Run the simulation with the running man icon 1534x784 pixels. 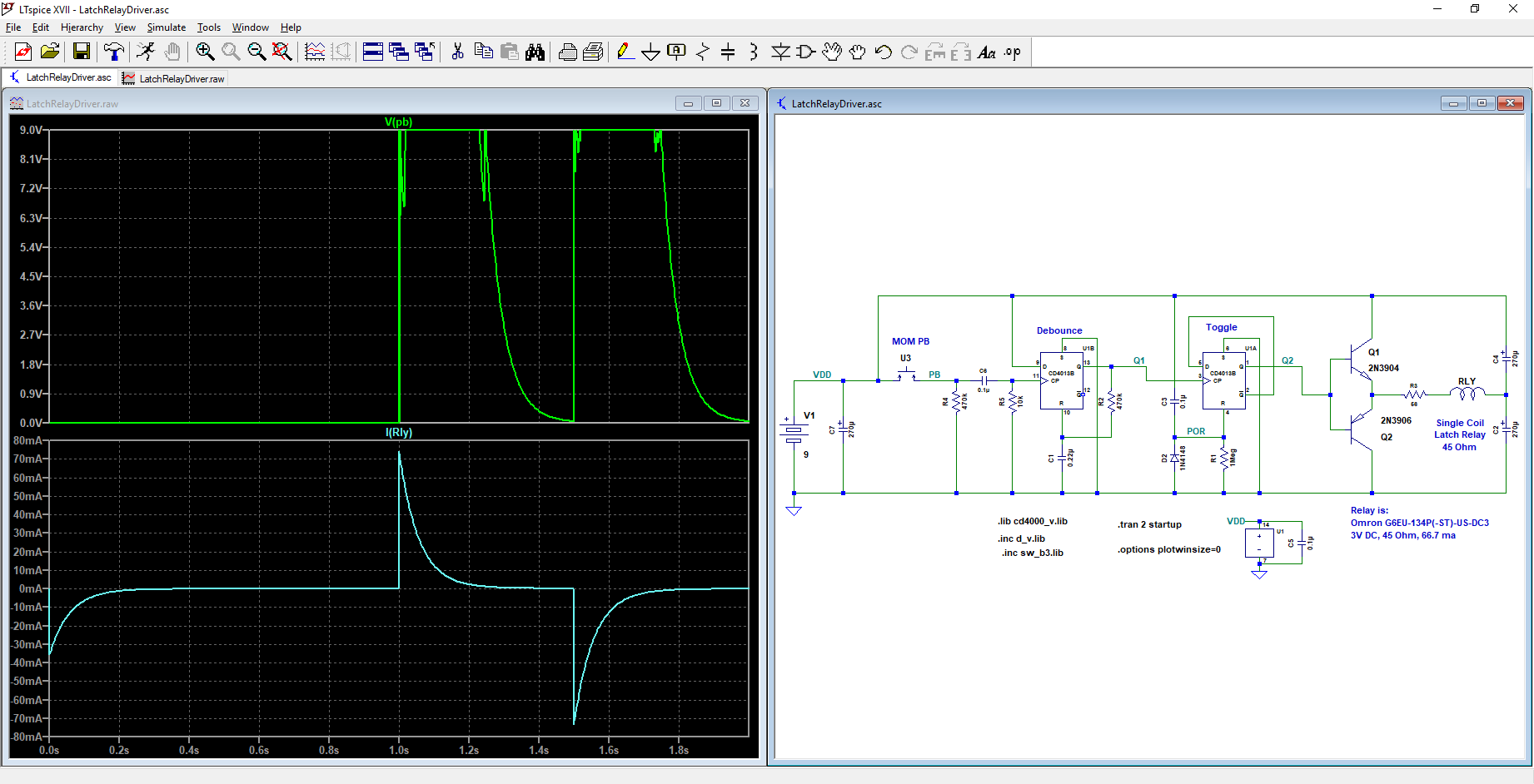(146, 52)
